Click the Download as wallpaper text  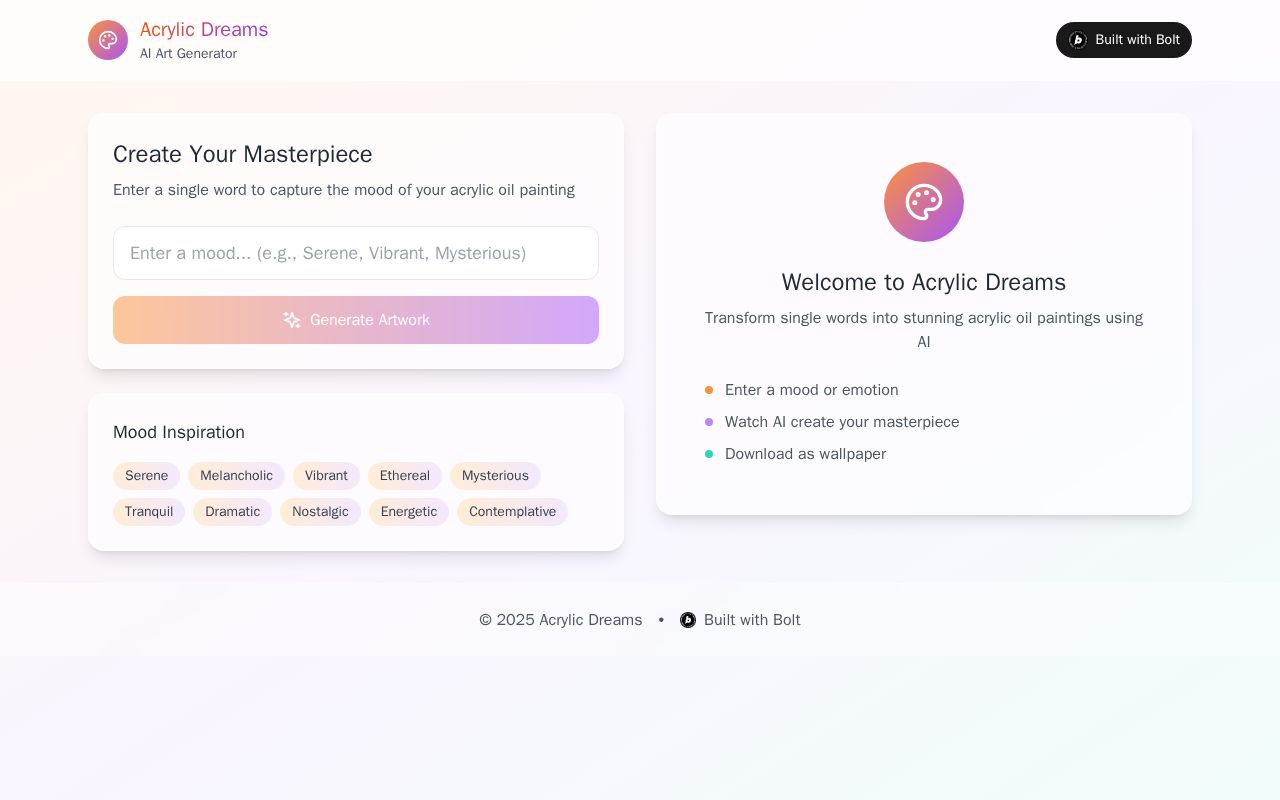pyautogui.click(x=805, y=454)
